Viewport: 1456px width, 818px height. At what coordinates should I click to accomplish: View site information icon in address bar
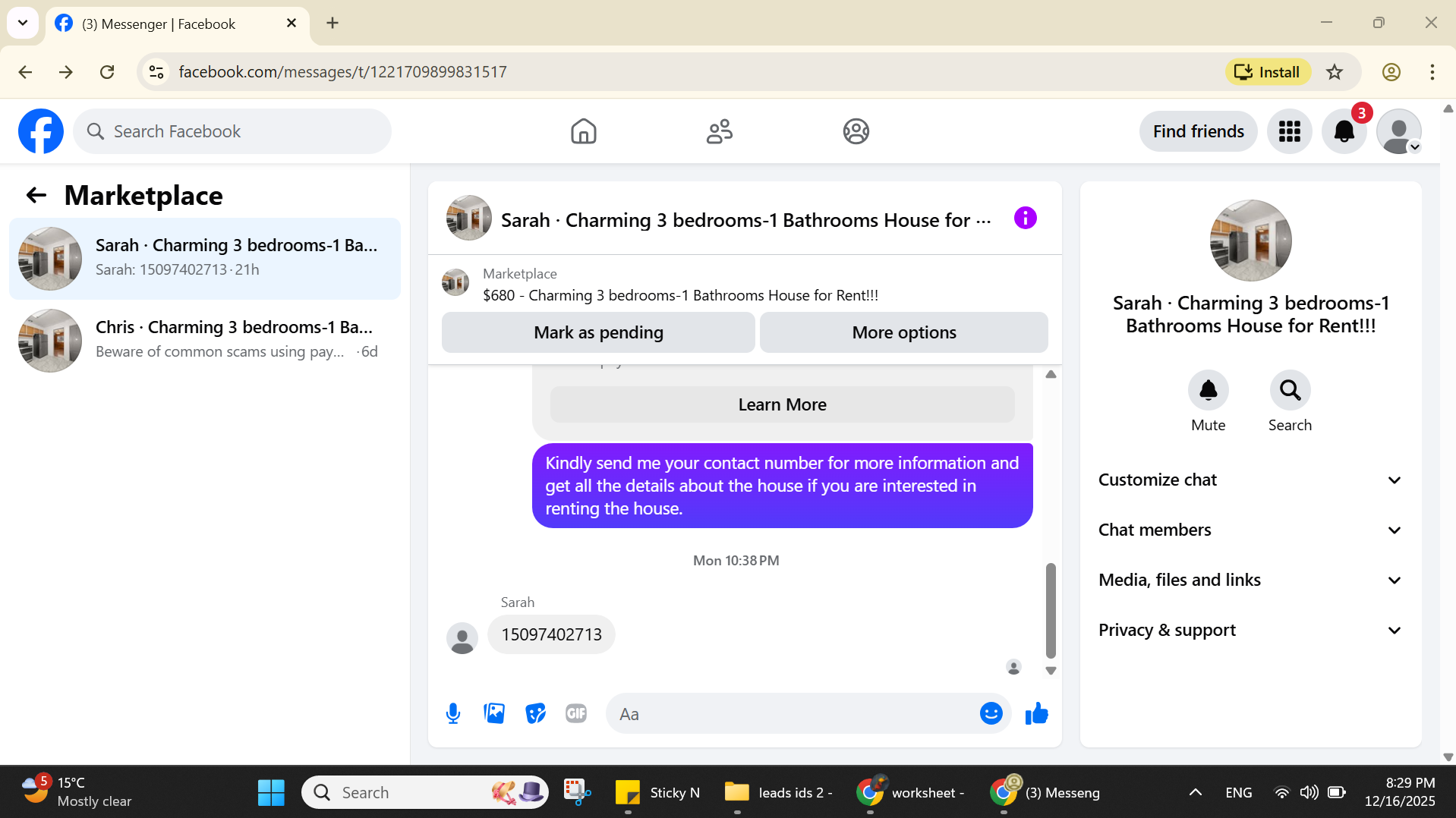(x=156, y=72)
